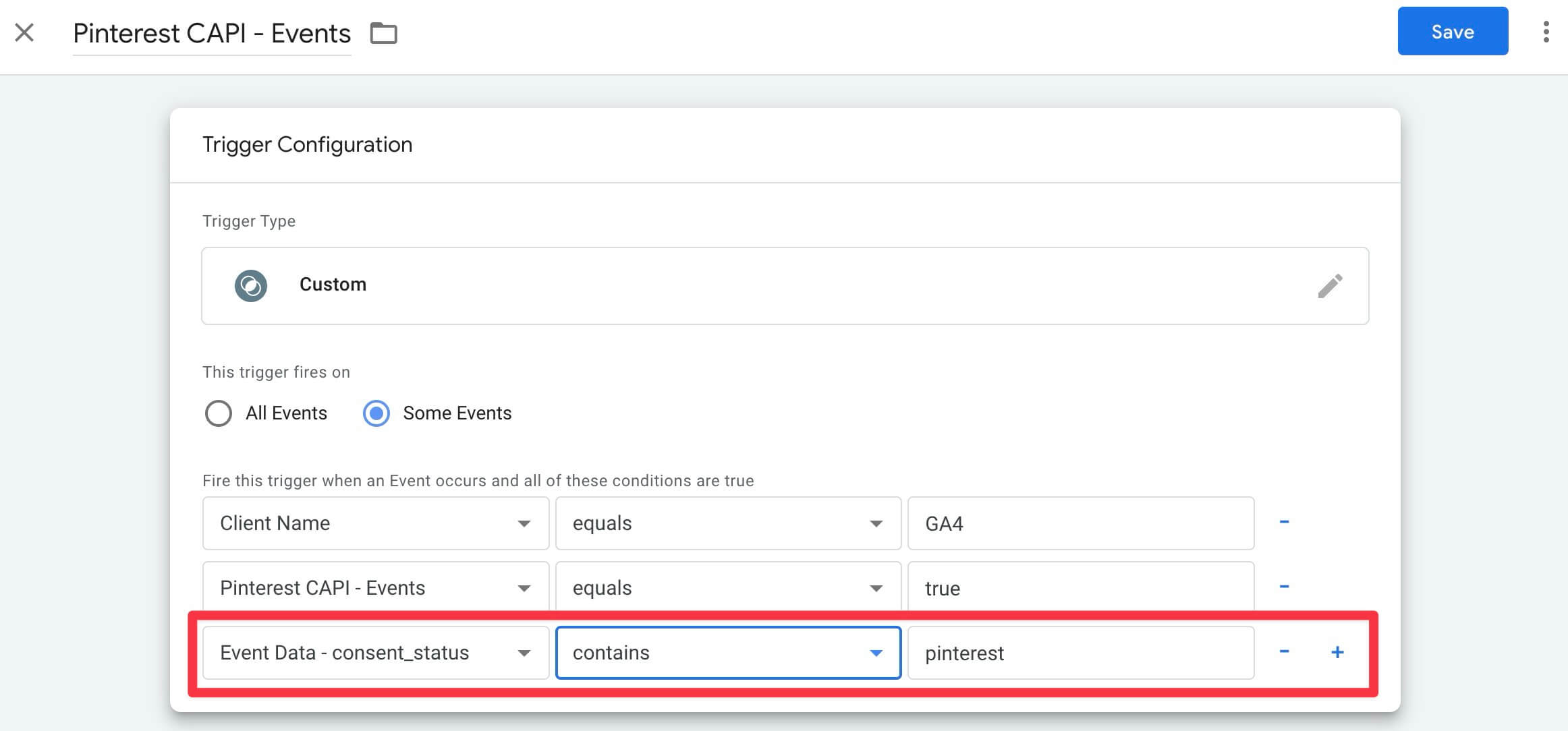Screen dimensions: 1568x731
Task: Remove the Client Name condition with minus
Action: pos(1284,522)
